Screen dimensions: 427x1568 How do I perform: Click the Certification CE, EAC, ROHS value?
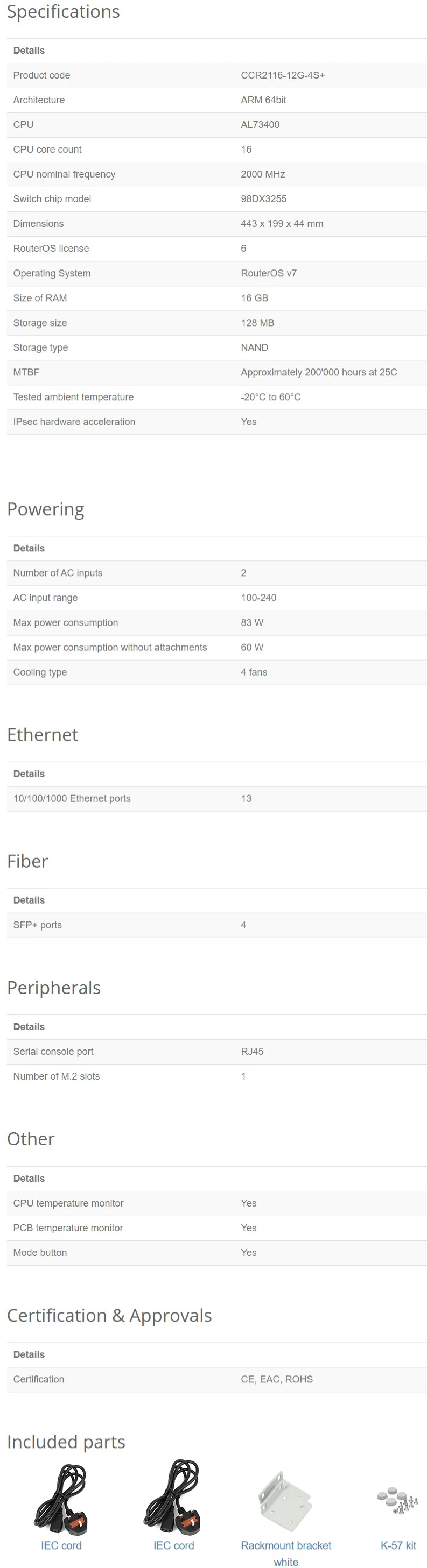pos(277,1379)
